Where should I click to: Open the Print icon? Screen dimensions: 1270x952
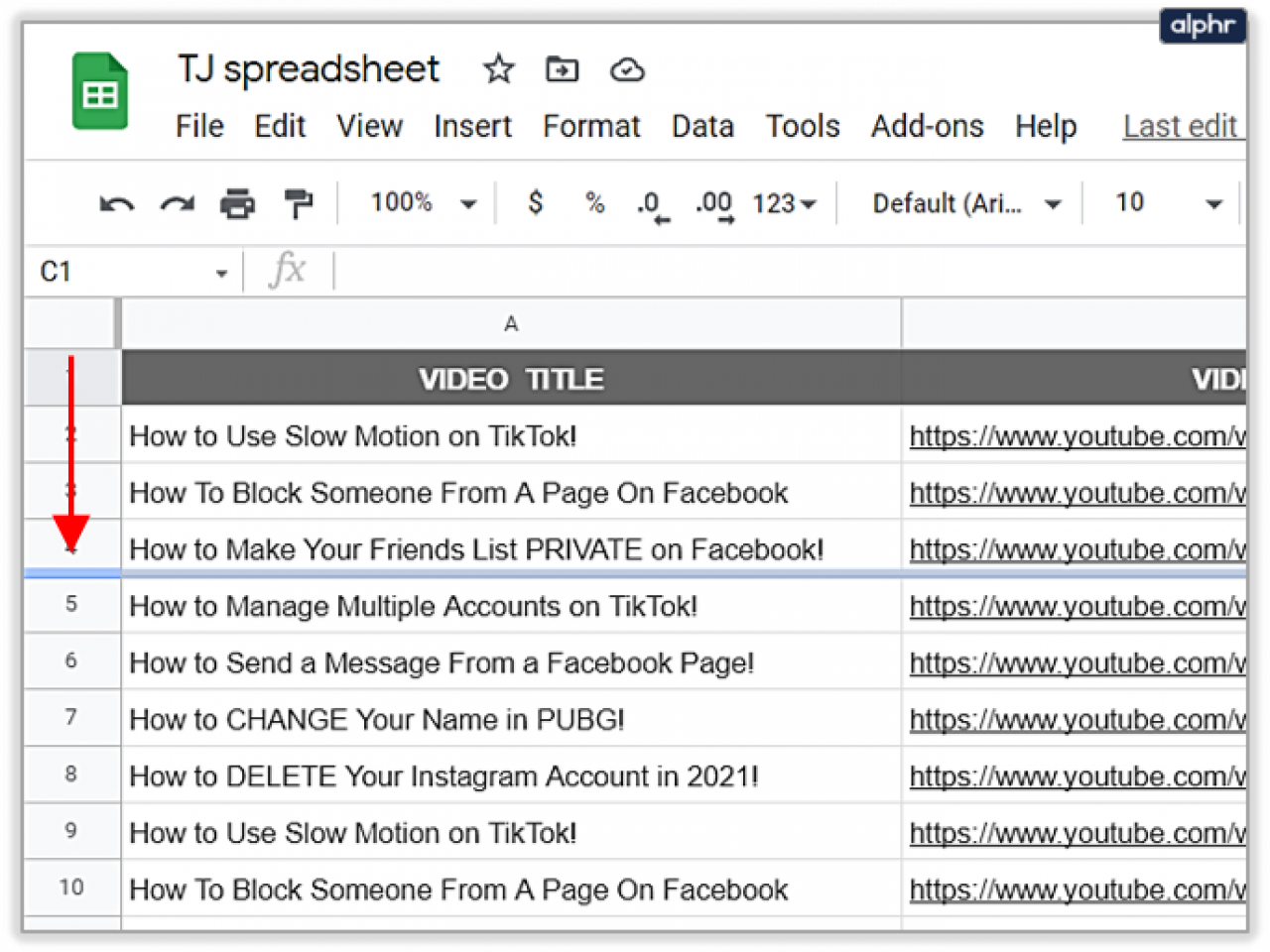tap(237, 203)
